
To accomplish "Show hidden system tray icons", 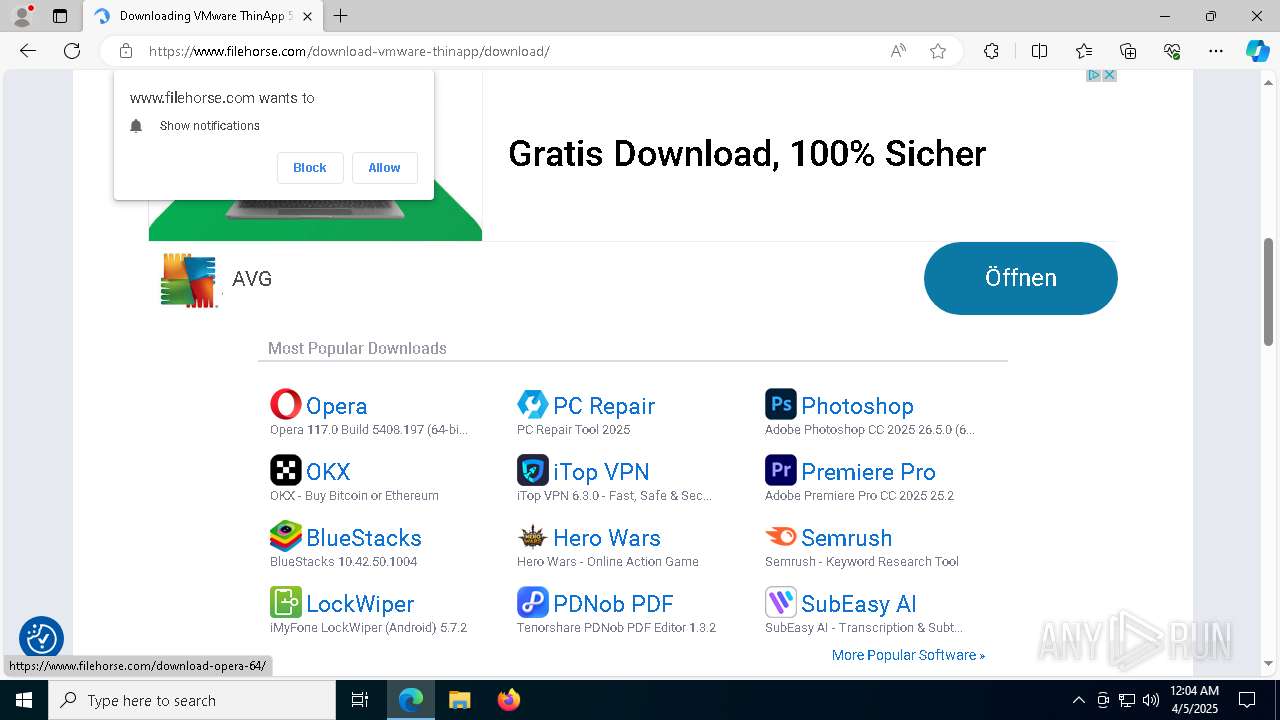I will point(1078,700).
